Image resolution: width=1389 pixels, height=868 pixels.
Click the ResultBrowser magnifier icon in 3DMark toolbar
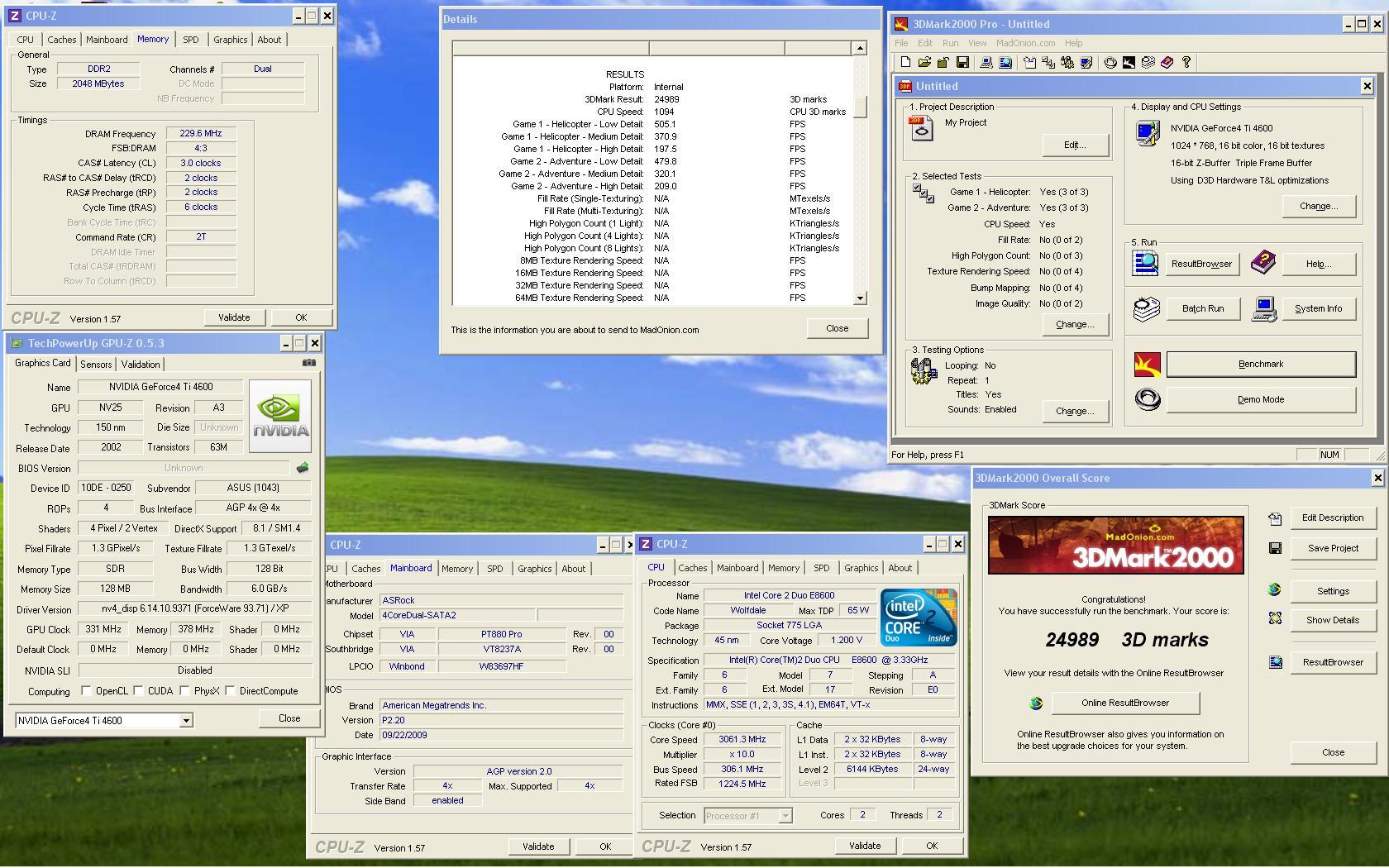pos(1005,62)
